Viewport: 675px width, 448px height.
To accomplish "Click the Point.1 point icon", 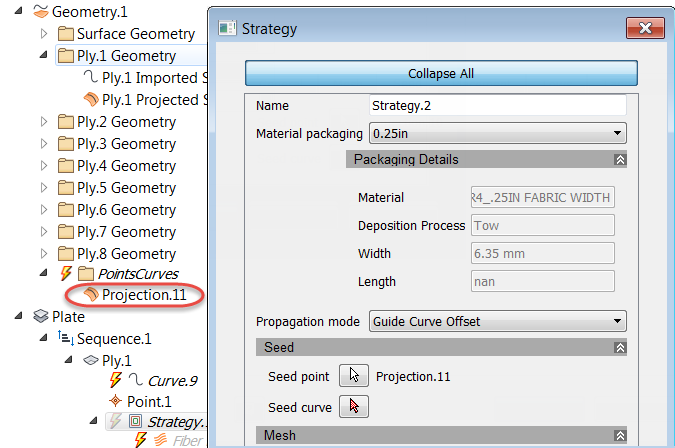I will (114, 401).
